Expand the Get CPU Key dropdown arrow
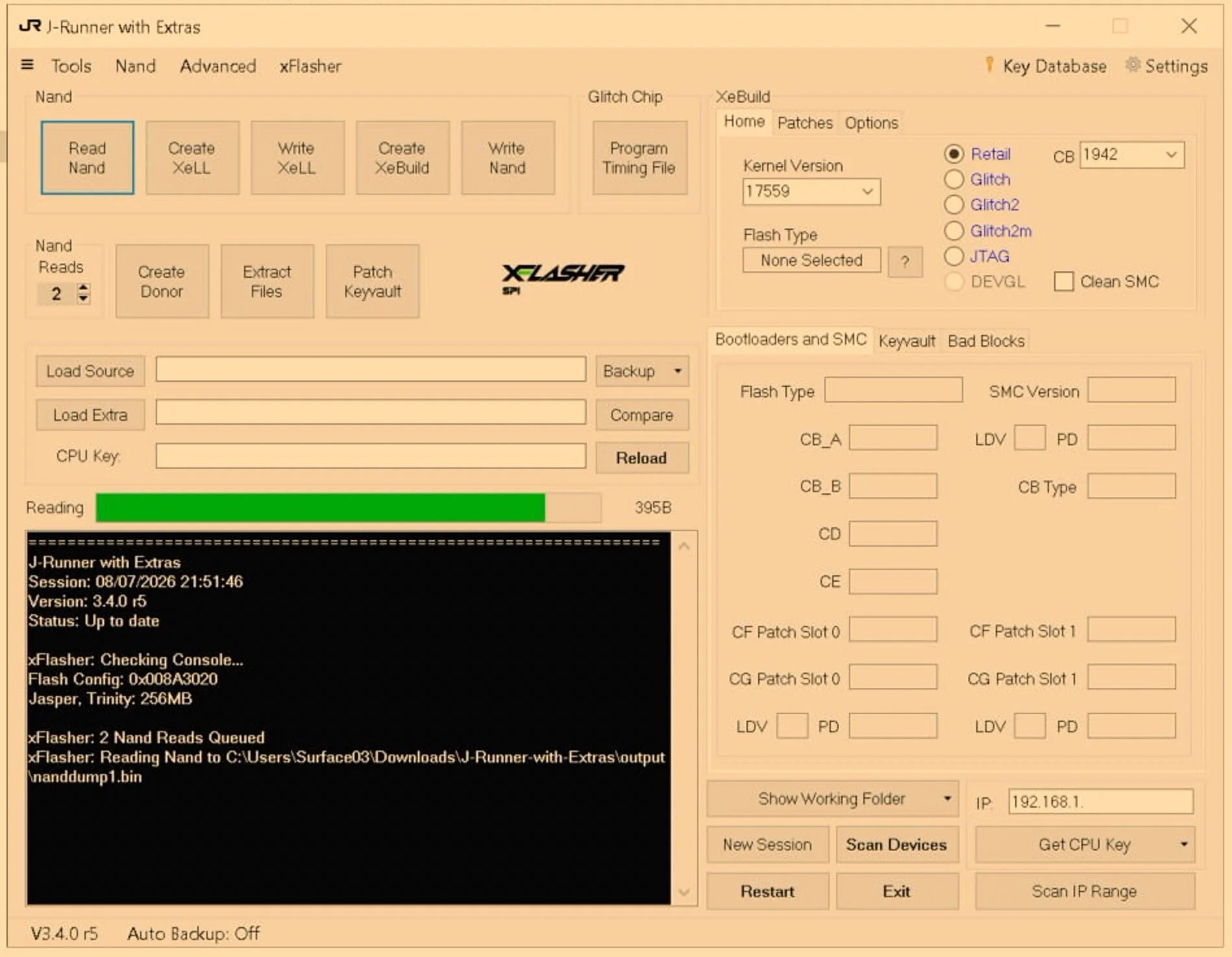The image size is (1232, 957). 1184,844
